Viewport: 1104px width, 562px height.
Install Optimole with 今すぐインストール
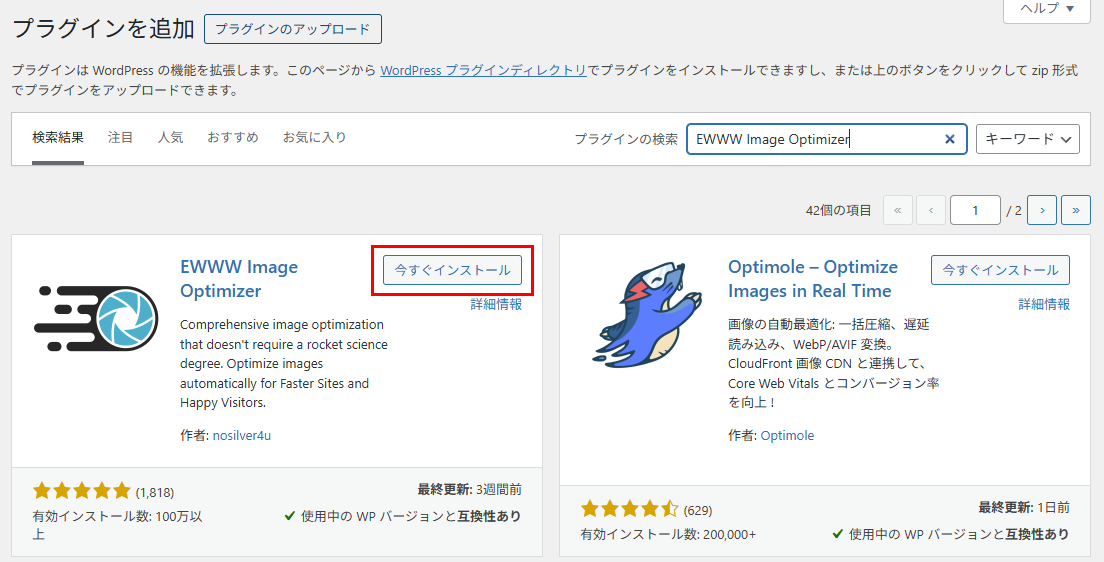(x=1000, y=270)
